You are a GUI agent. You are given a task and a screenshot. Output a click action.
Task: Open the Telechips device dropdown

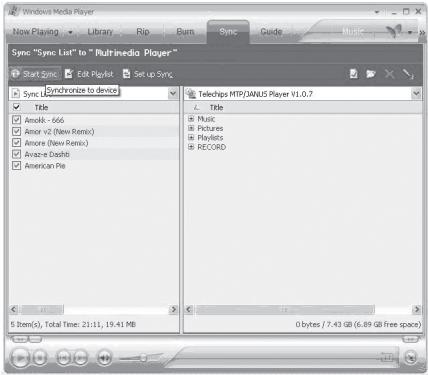pos(416,94)
